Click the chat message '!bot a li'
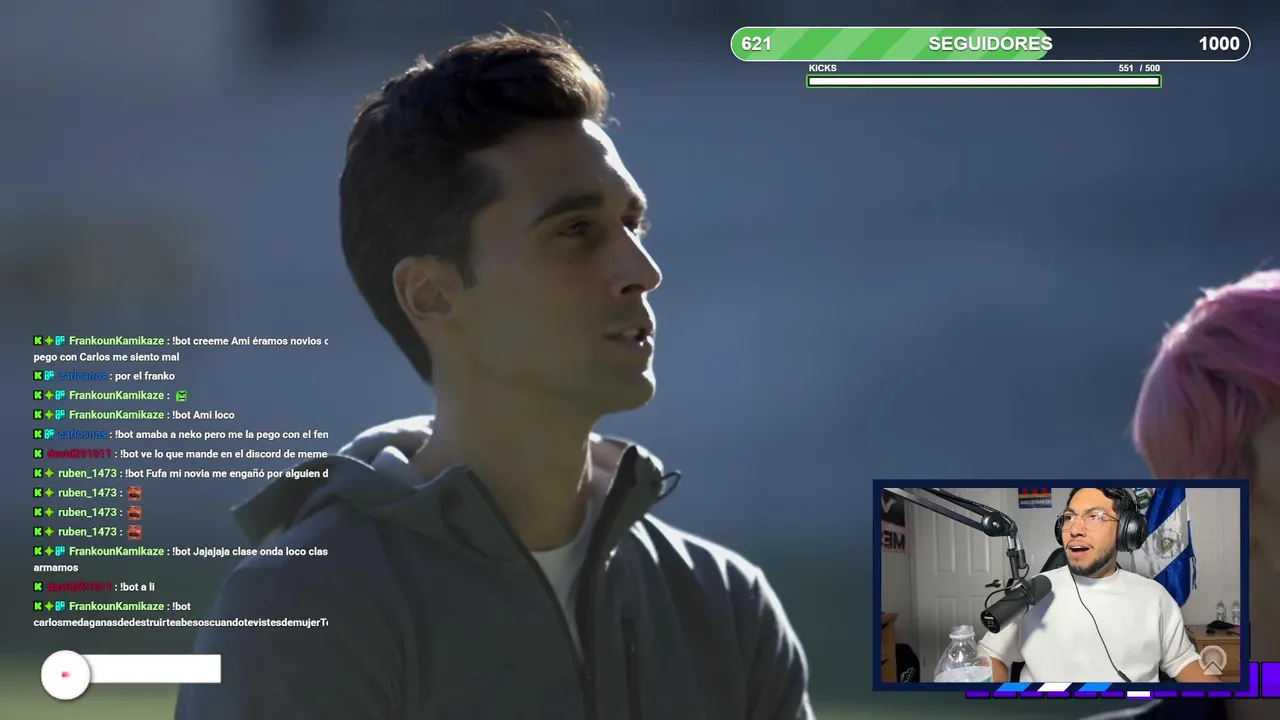Viewport: 1280px width, 720px height. [137, 587]
